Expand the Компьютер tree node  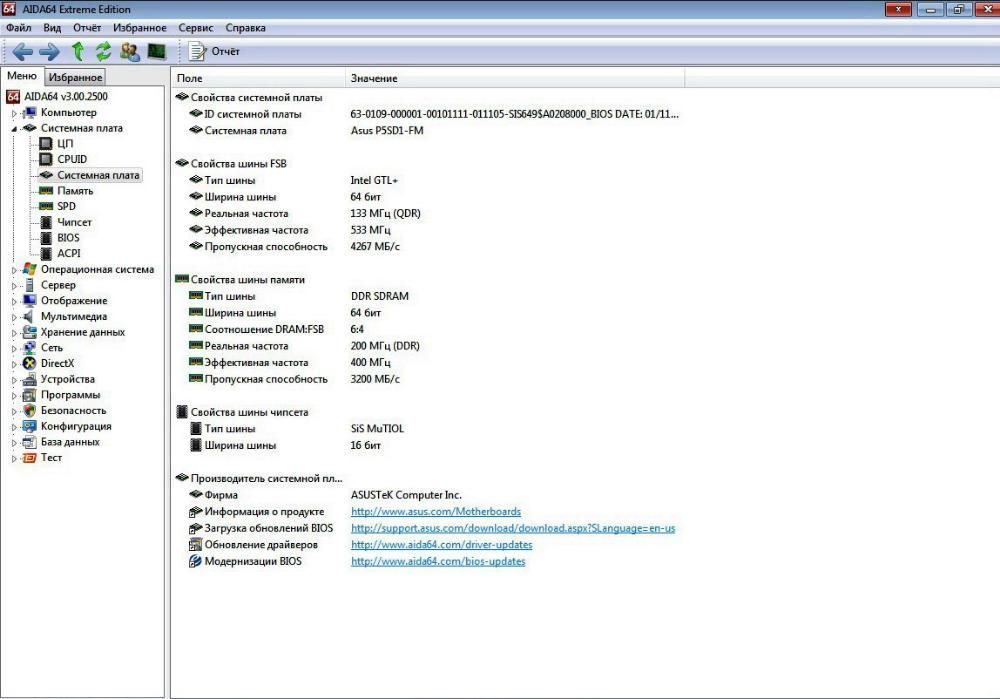click(x=14, y=113)
